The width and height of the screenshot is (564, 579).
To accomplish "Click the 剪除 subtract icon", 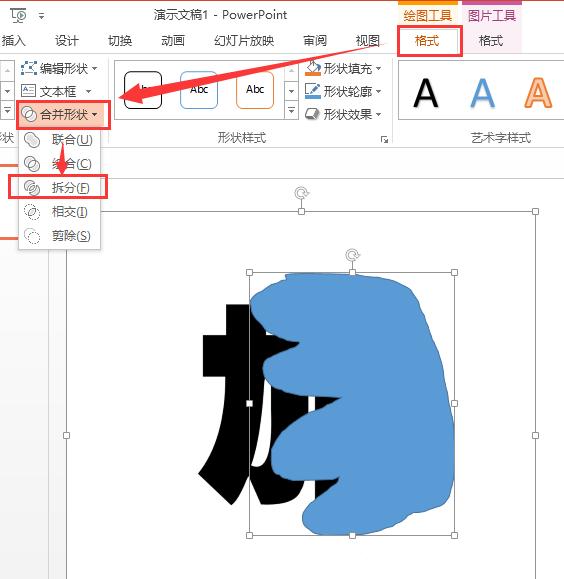I will pos(32,236).
